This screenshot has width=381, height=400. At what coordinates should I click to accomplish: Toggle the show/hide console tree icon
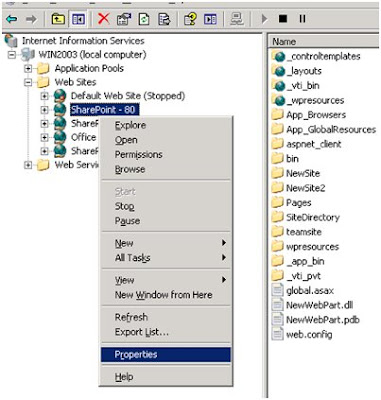tap(78, 19)
